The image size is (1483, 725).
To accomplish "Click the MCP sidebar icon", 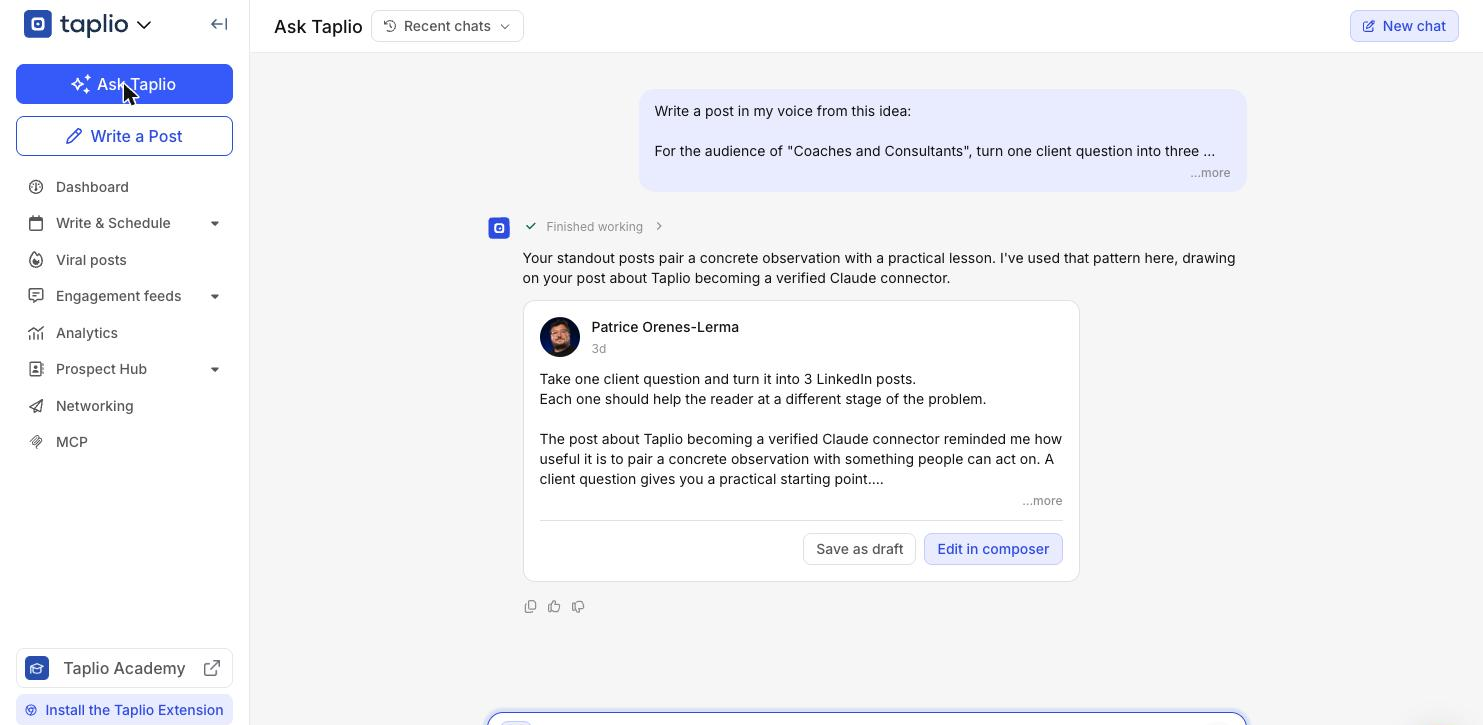I will point(36,442).
